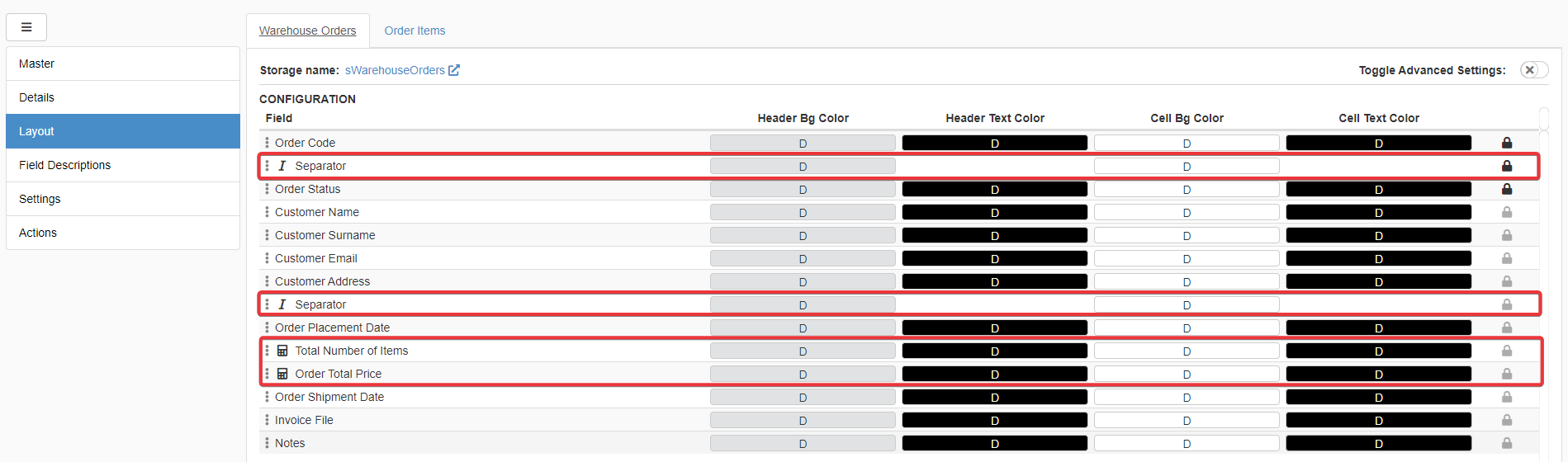Open the sWarehouseOrders external link icon
The height and width of the screenshot is (462, 1568).
point(454,70)
